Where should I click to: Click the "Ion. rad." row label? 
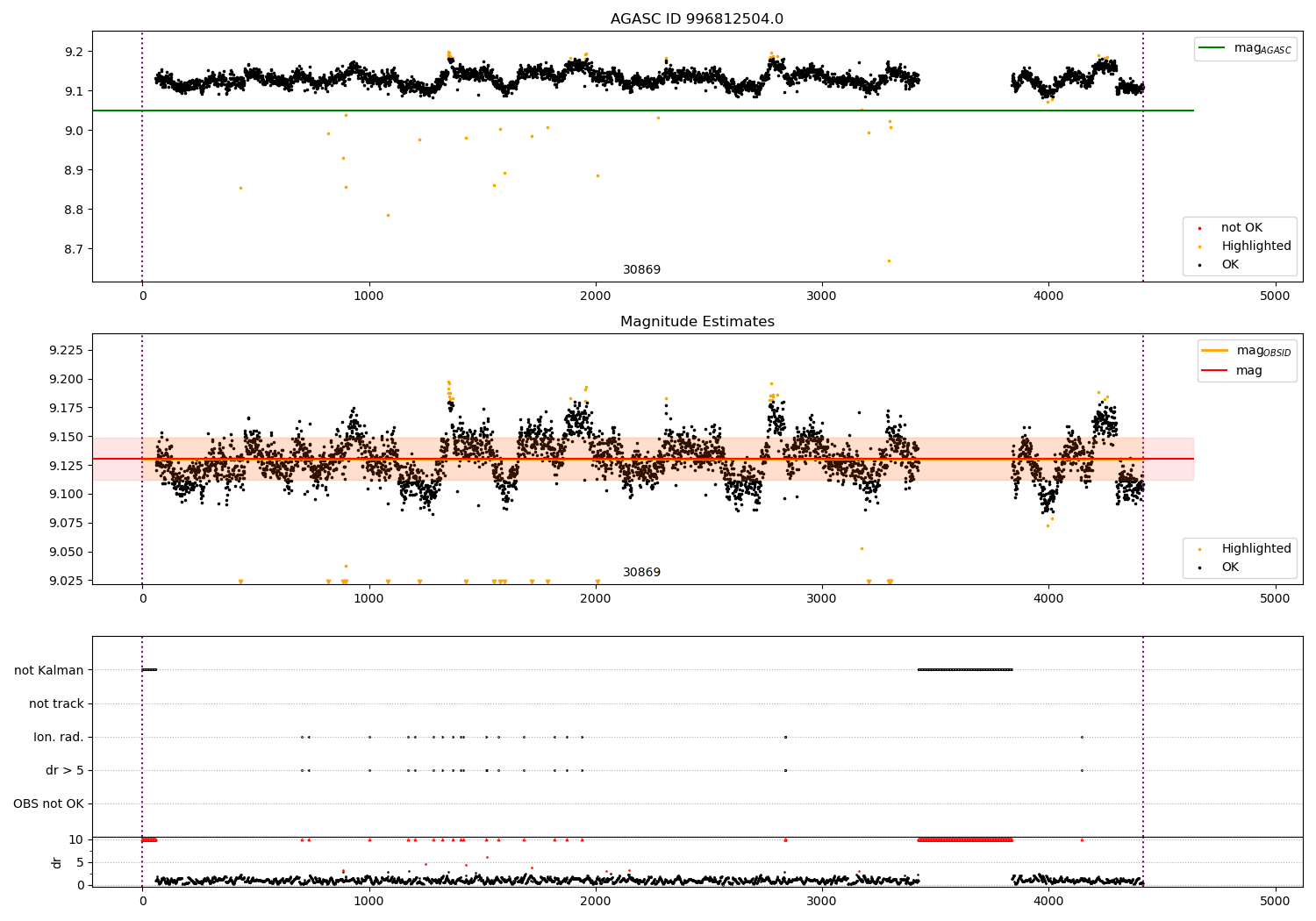pyautogui.click(x=59, y=737)
